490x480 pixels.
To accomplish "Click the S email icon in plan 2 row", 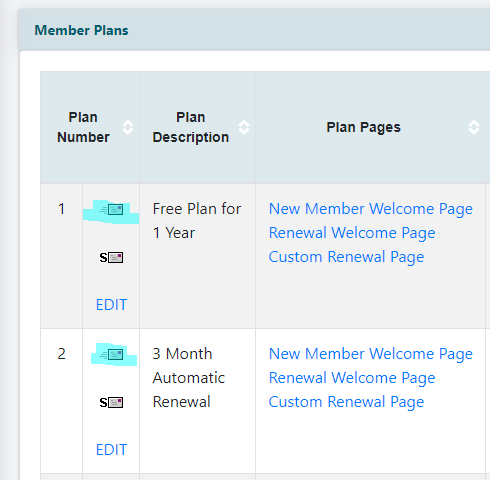I will (111, 403).
